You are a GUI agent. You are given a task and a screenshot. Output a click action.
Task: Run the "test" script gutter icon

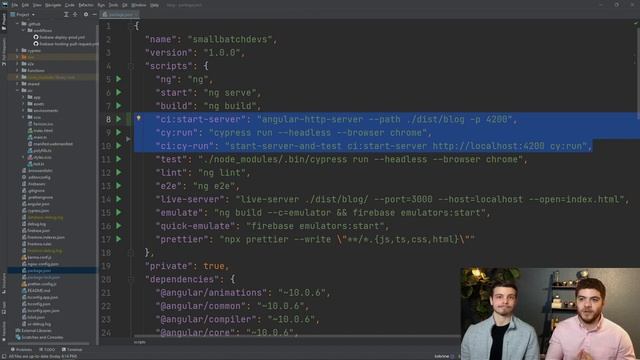coord(119,159)
